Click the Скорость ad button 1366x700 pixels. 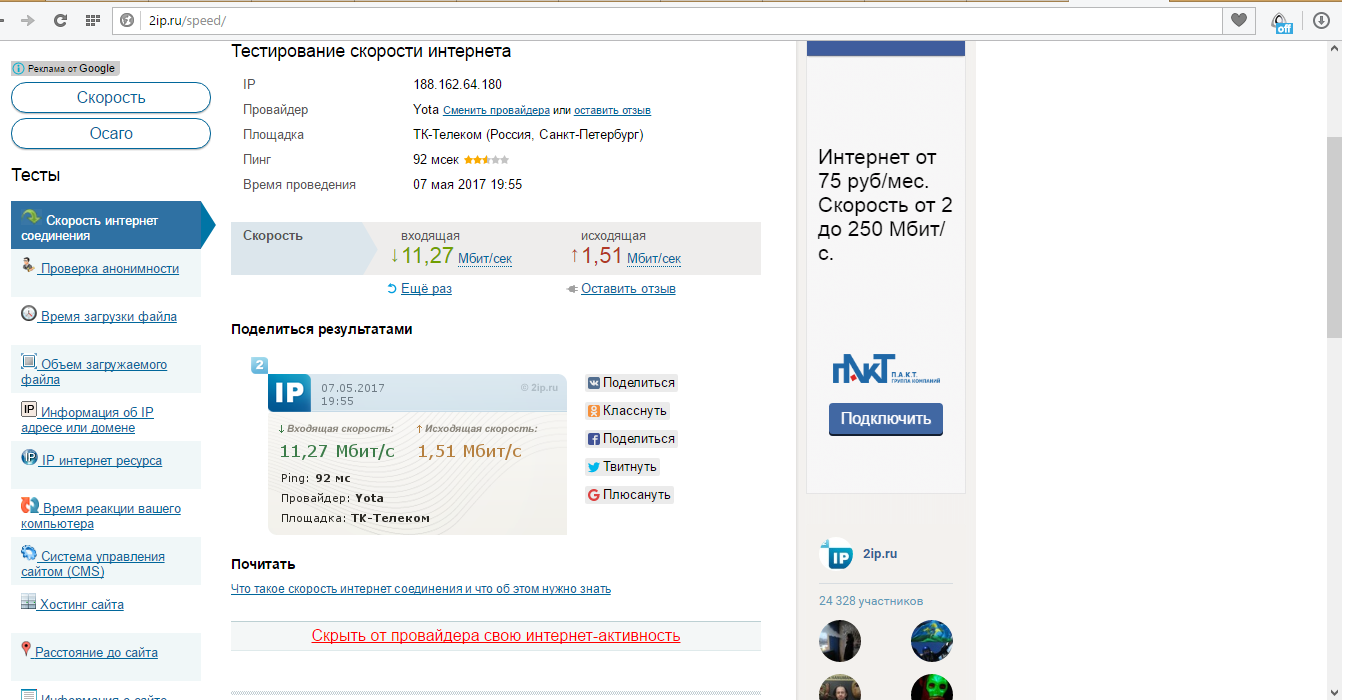click(x=111, y=98)
